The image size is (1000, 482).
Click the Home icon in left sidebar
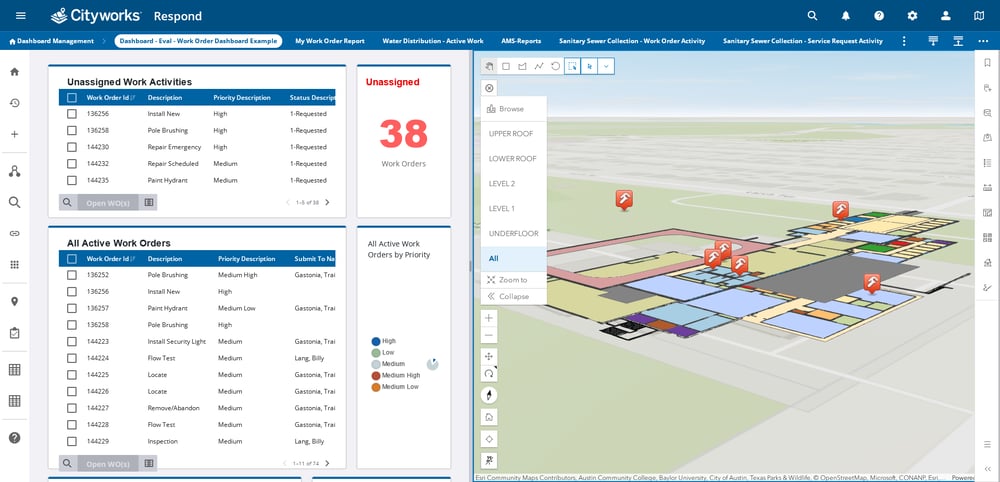tap(14, 72)
